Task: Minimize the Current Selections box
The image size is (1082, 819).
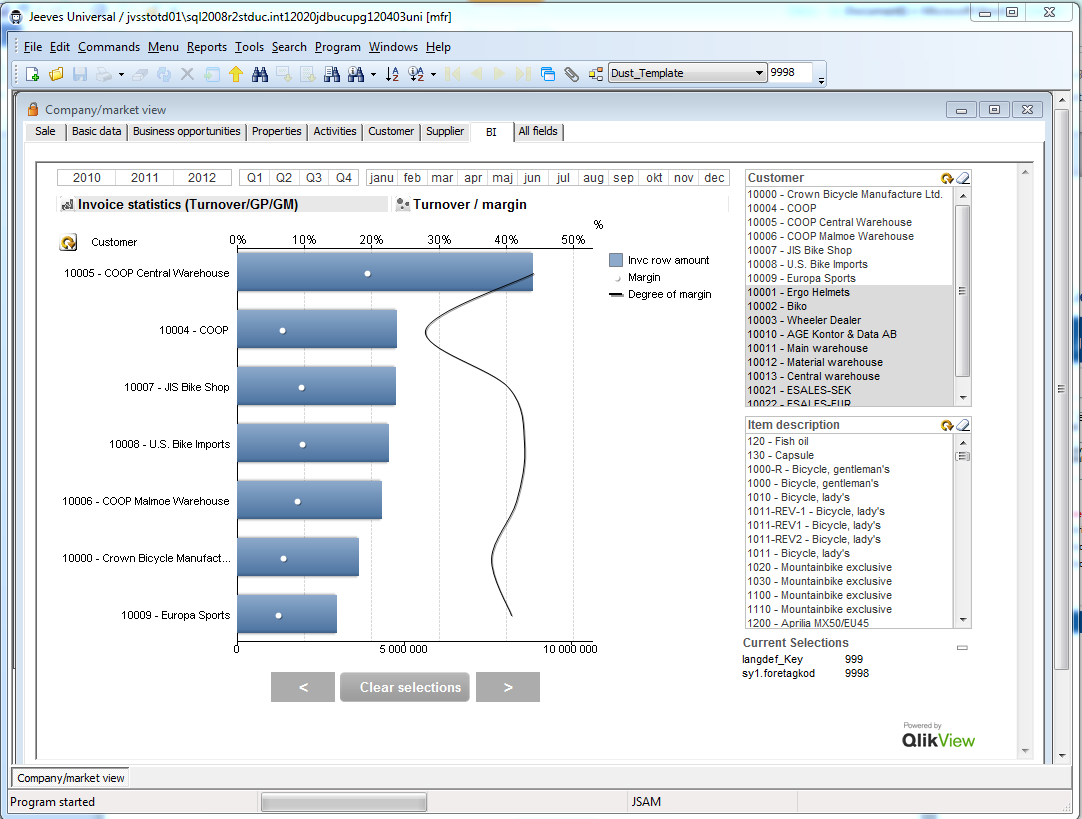Action: (962, 647)
